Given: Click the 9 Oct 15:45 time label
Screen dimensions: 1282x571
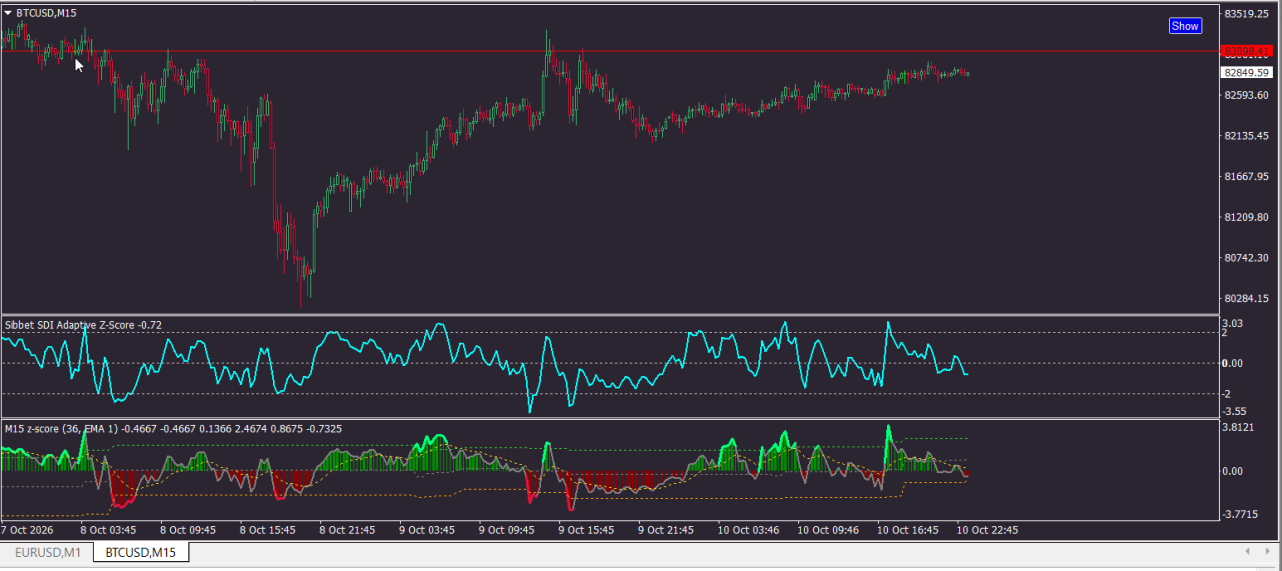Looking at the screenshot, I should coord(587,529).
